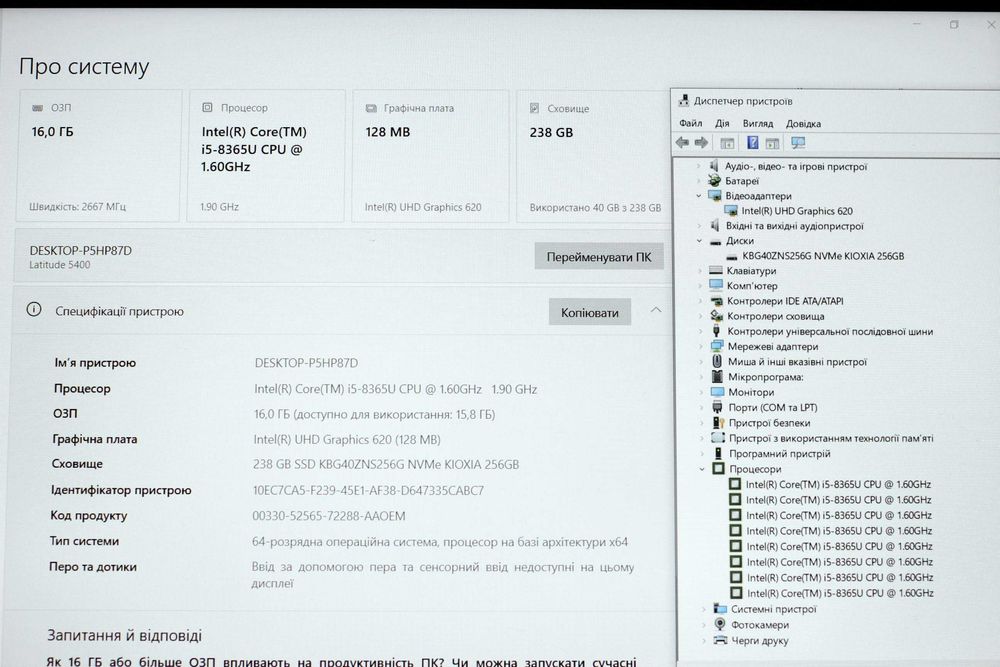Collapse the Процесори tree node

(x=702, y=469)
